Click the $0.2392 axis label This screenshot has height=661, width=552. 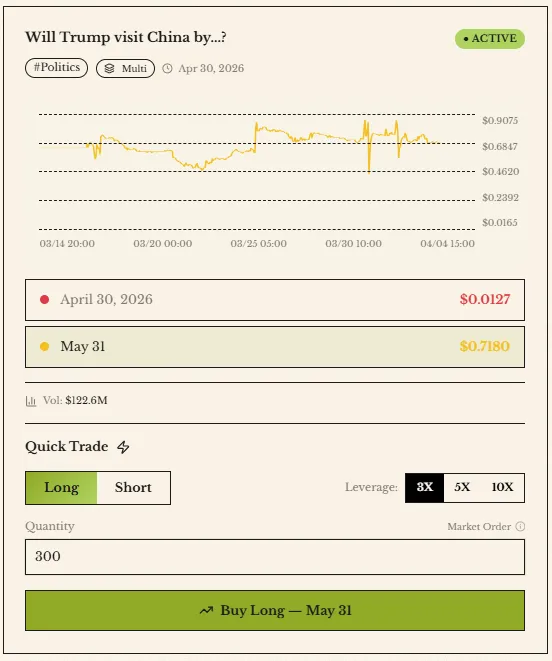501,198
